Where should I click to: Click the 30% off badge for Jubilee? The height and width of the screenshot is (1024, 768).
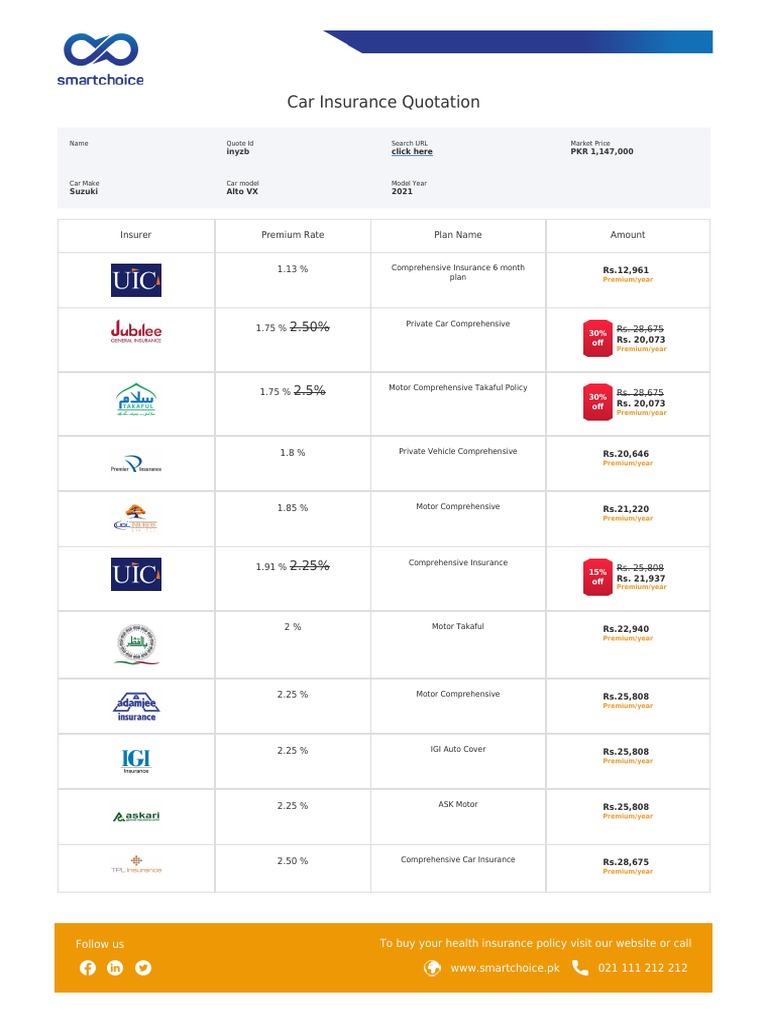pyautogui.click(x=598, y=338)
